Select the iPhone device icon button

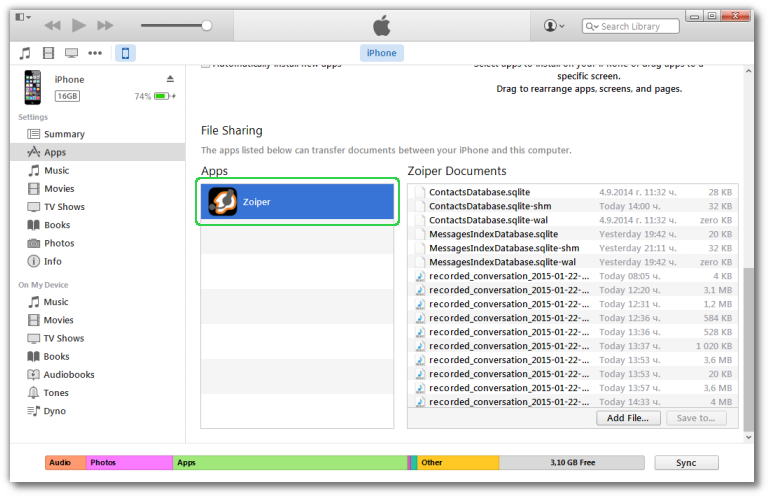click(x=125, y=53)
